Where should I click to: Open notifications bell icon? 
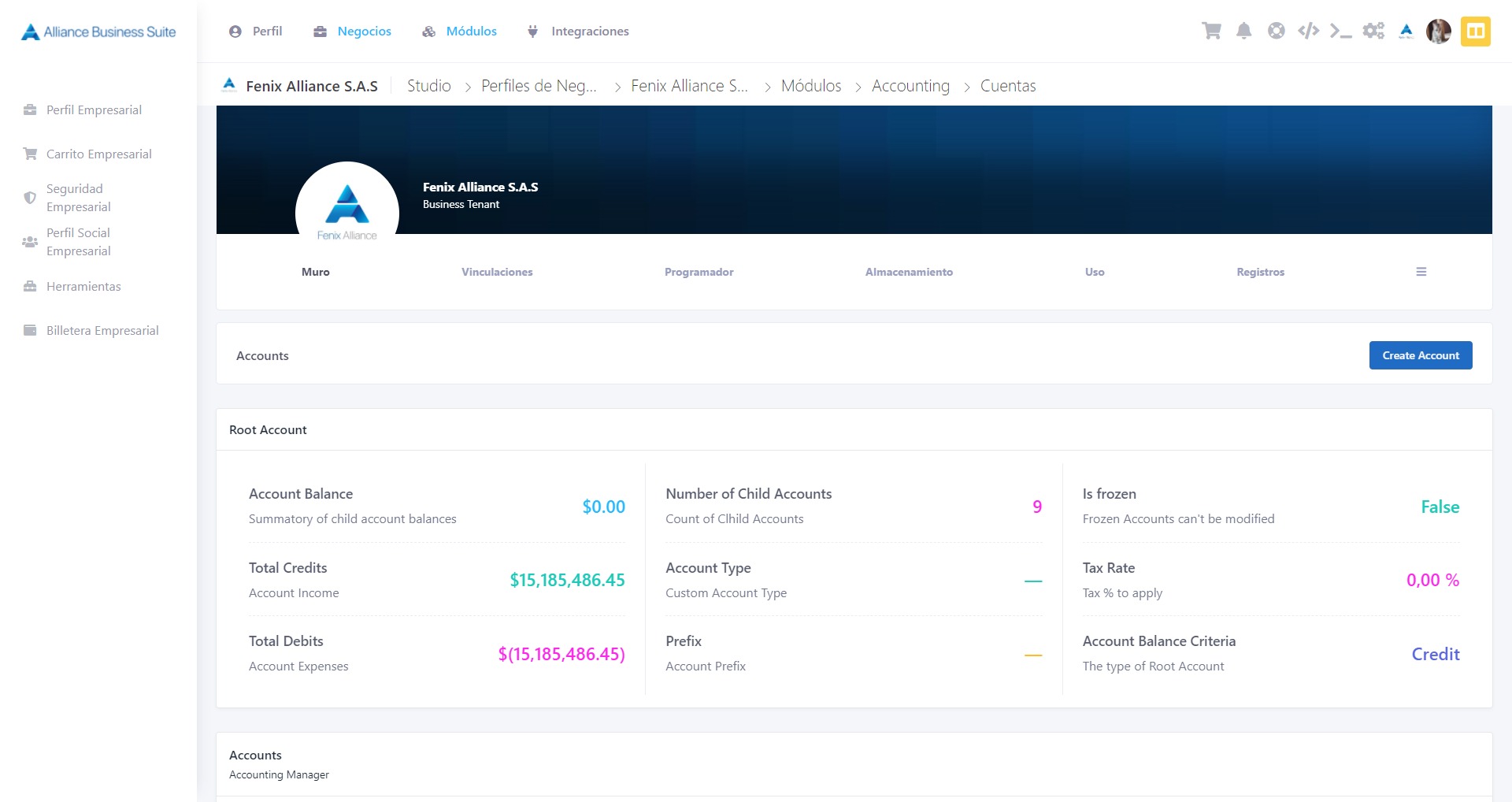(x=1243, y=32)
